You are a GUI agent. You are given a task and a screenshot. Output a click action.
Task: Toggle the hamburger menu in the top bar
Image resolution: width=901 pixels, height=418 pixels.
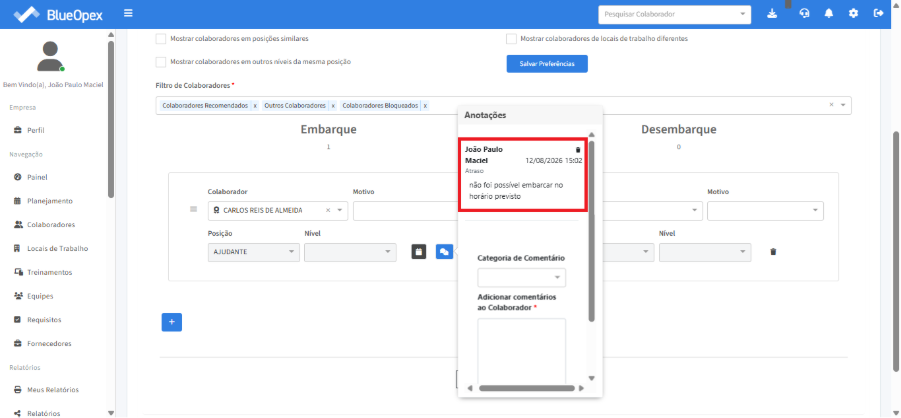(x=128, y=13)
